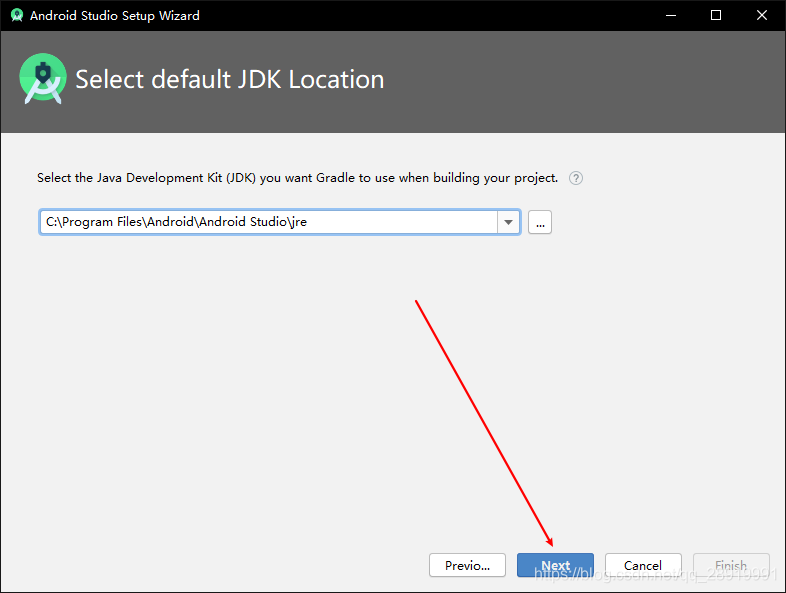786x593 pixels.
Task: Click the 'Select the Java Development Kit' instruction text
Action: pyautogui.click(x=297, y=178)
